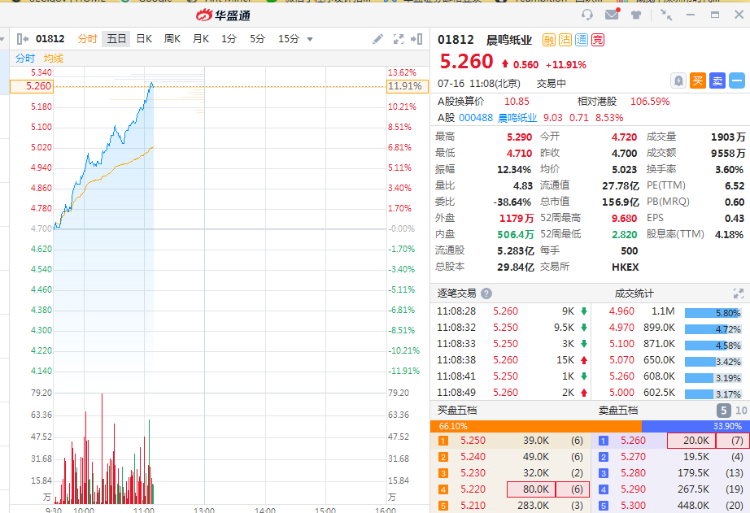The width and height of the screenshot is (750, 513).
Task: Select 5-level order book depth
Action: (x=724, y=410)
